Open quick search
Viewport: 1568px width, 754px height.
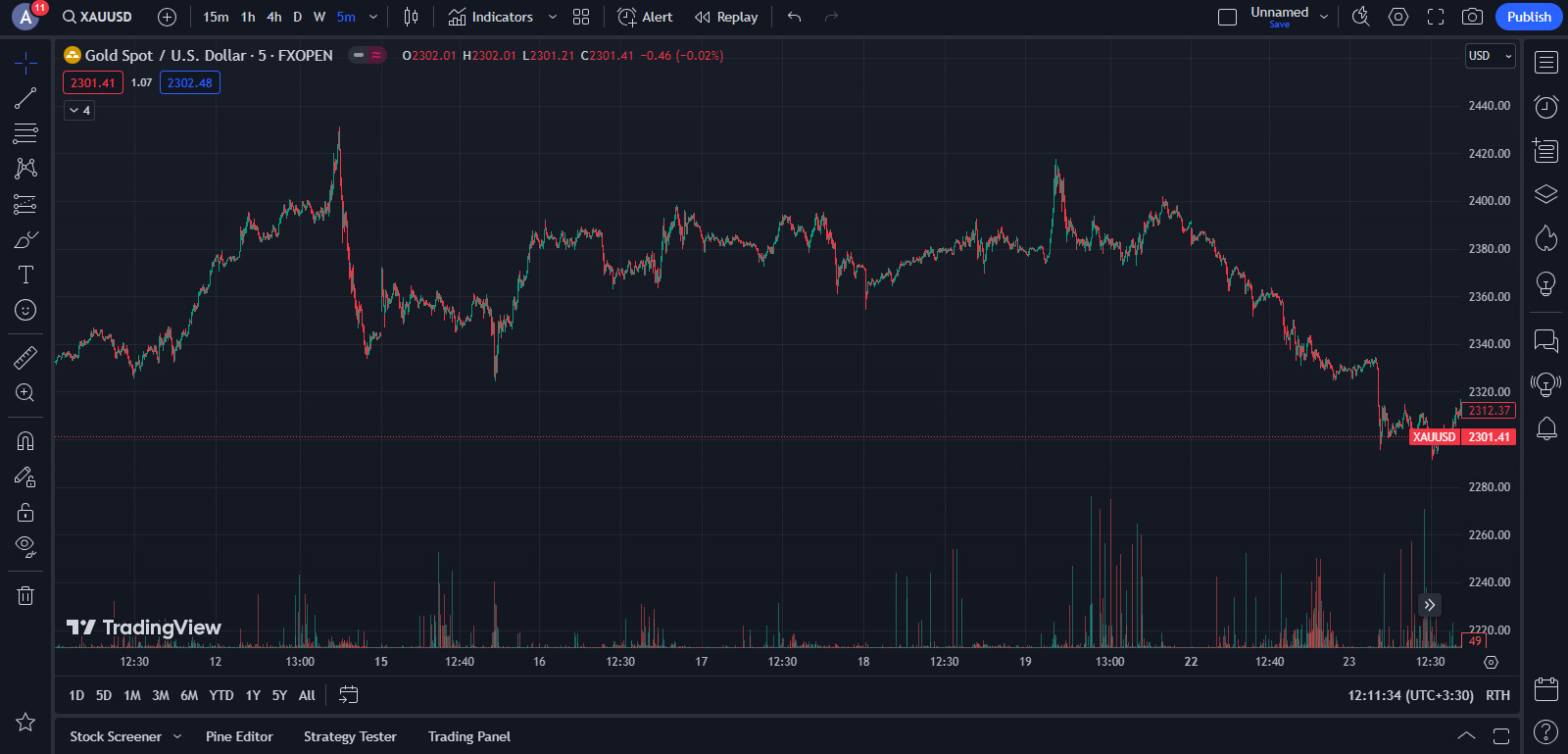coord(1360,17)
